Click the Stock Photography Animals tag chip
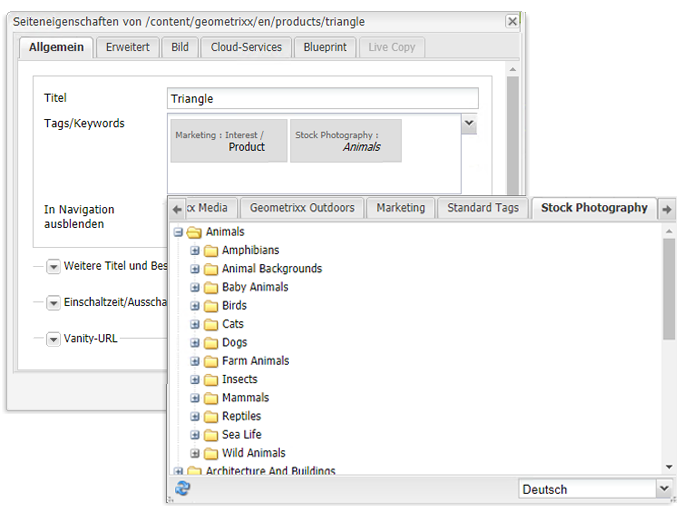 click(x=345, y=141)
